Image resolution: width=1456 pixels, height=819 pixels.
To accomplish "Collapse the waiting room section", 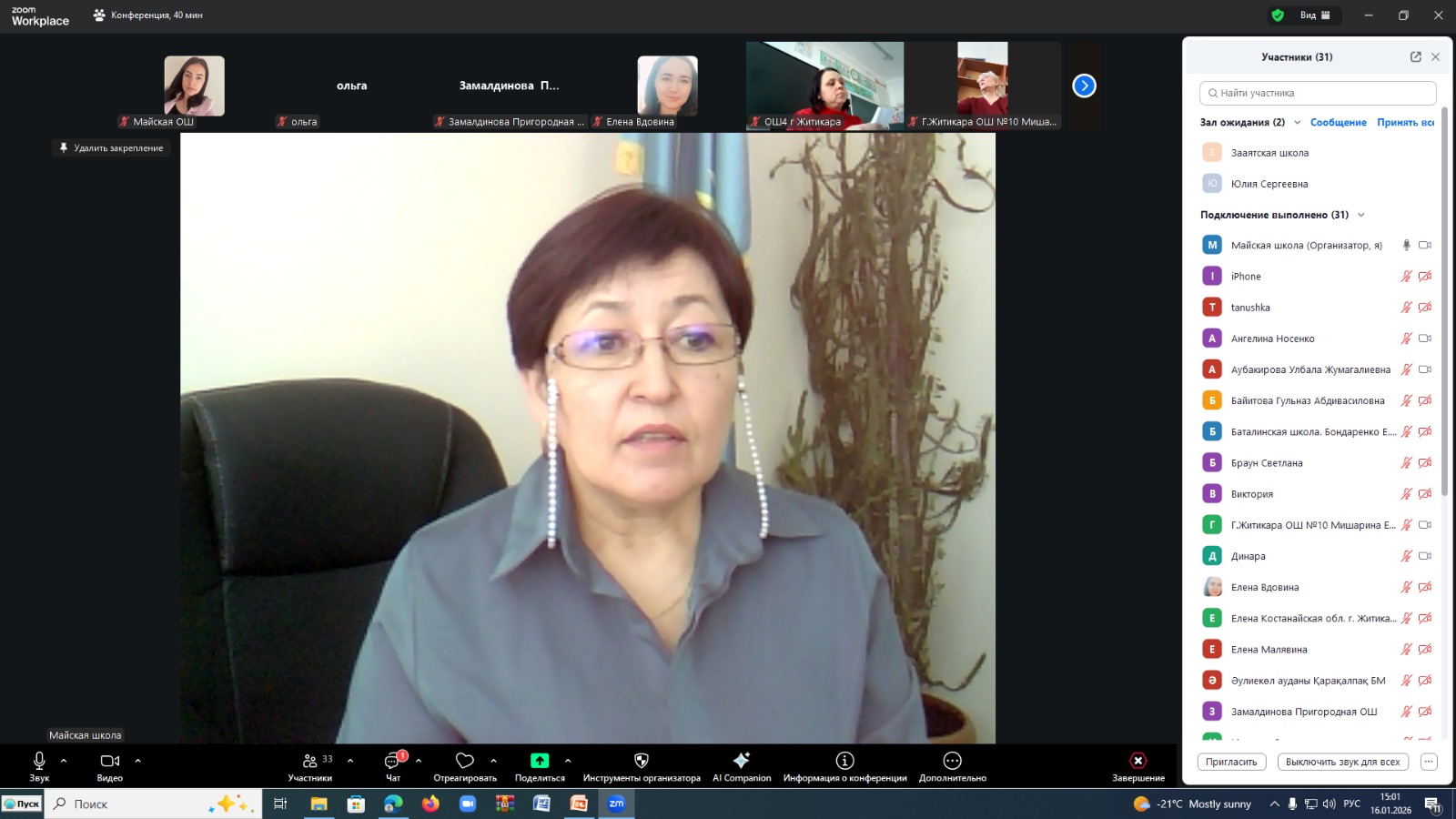I will [1298, 123].
